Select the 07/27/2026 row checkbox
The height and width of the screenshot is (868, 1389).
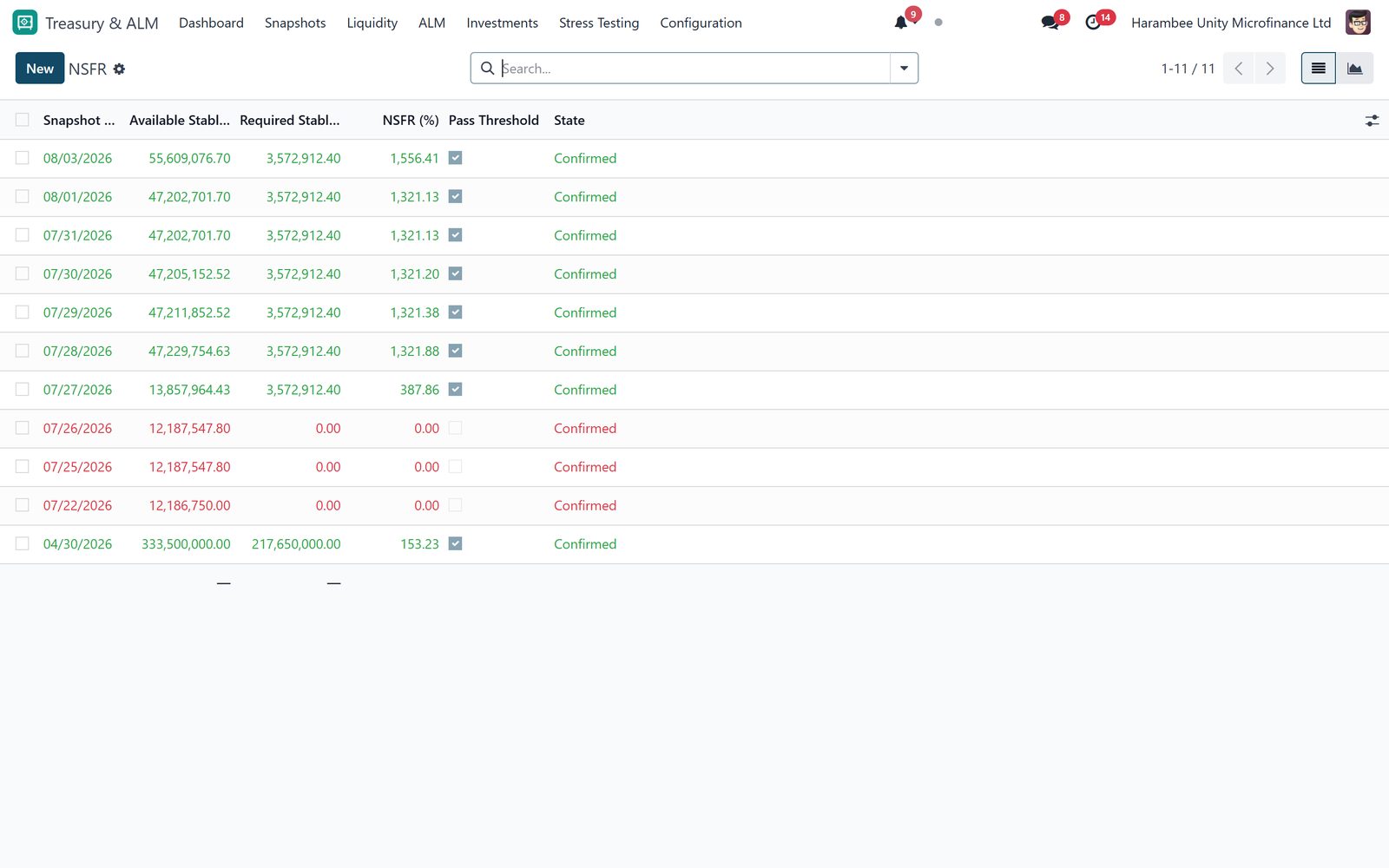[x=23, y=390]
